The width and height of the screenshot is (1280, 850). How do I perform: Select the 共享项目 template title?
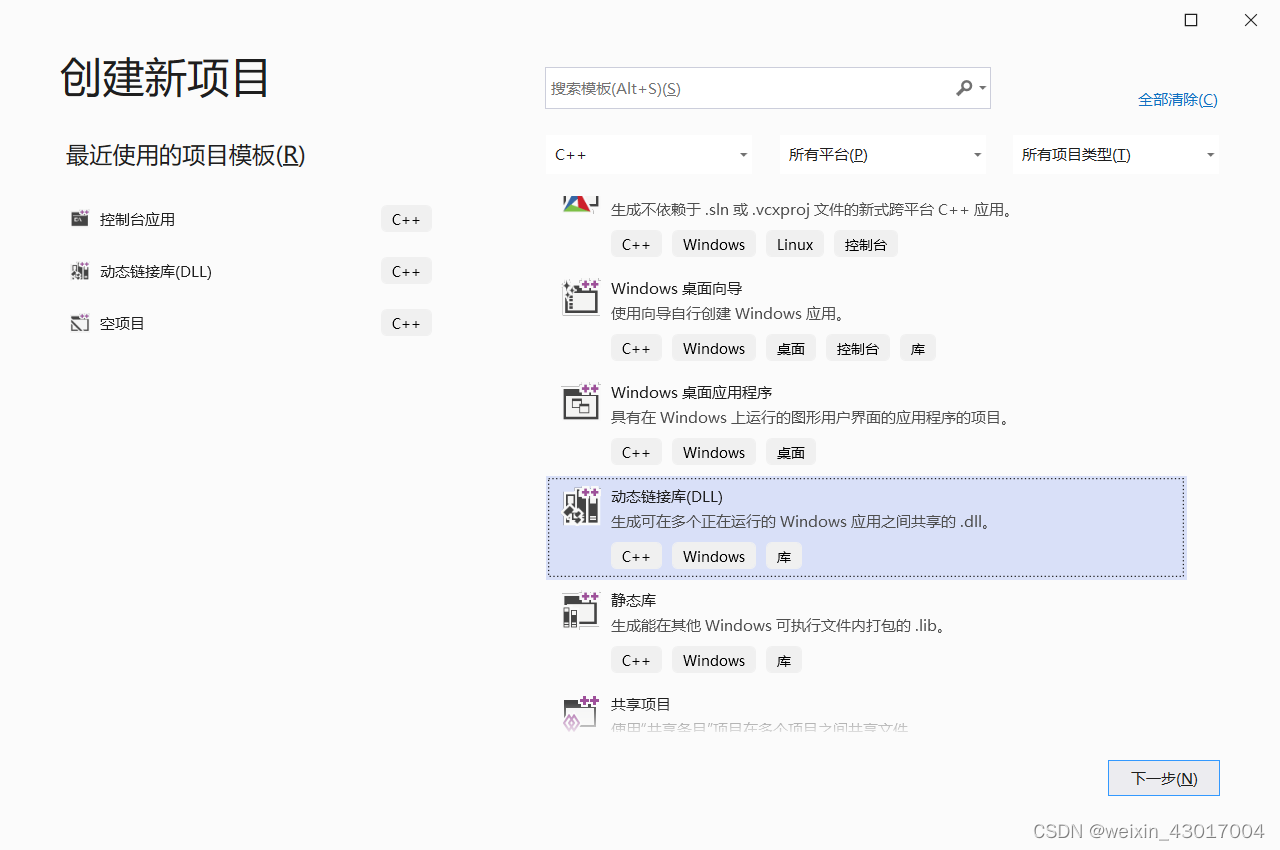641,704
